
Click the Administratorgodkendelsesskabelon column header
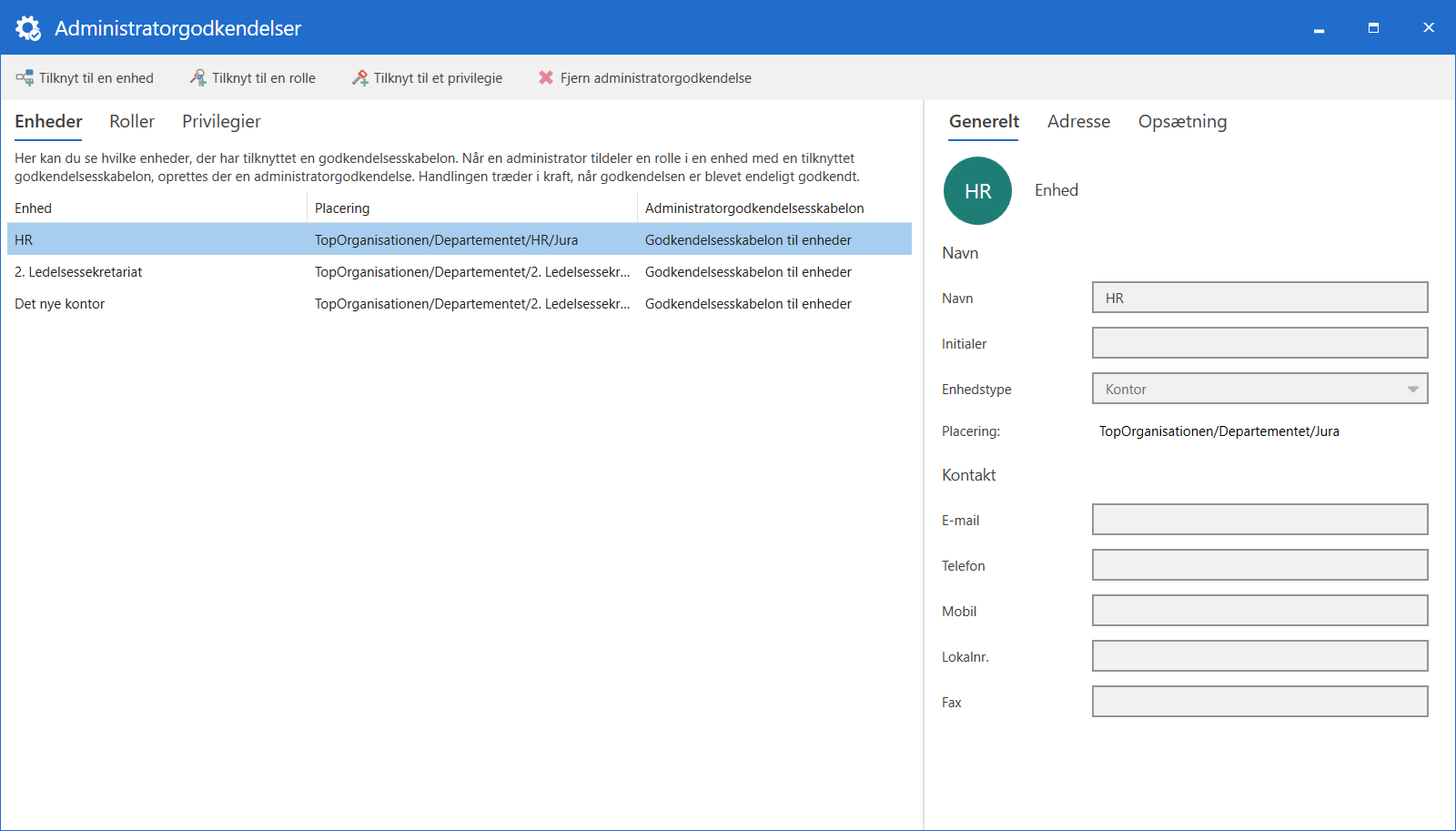754,208
